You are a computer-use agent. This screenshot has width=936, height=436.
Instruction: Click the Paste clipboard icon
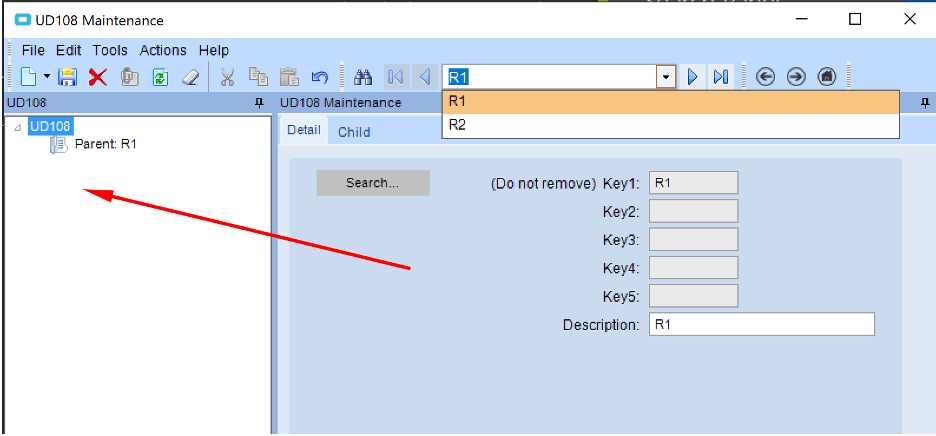coord(289,77)
